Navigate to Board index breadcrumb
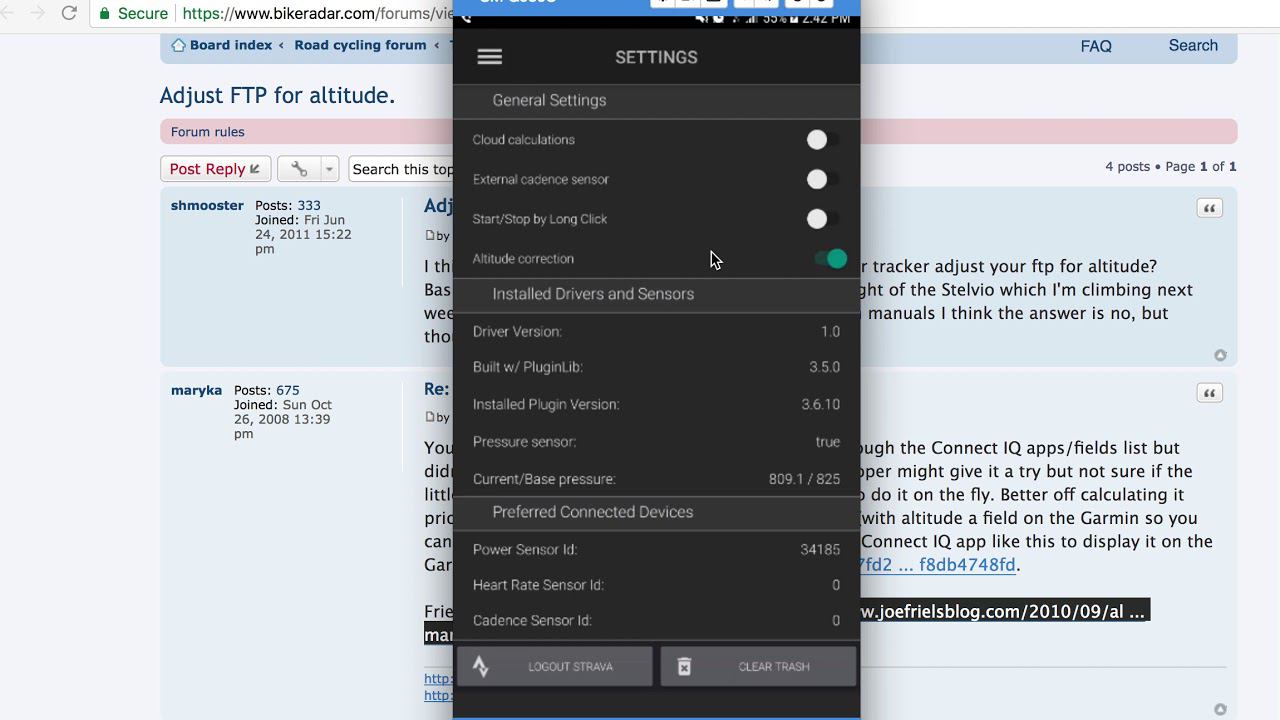This screenshot has height=720, width=1280. click(231, 45)
